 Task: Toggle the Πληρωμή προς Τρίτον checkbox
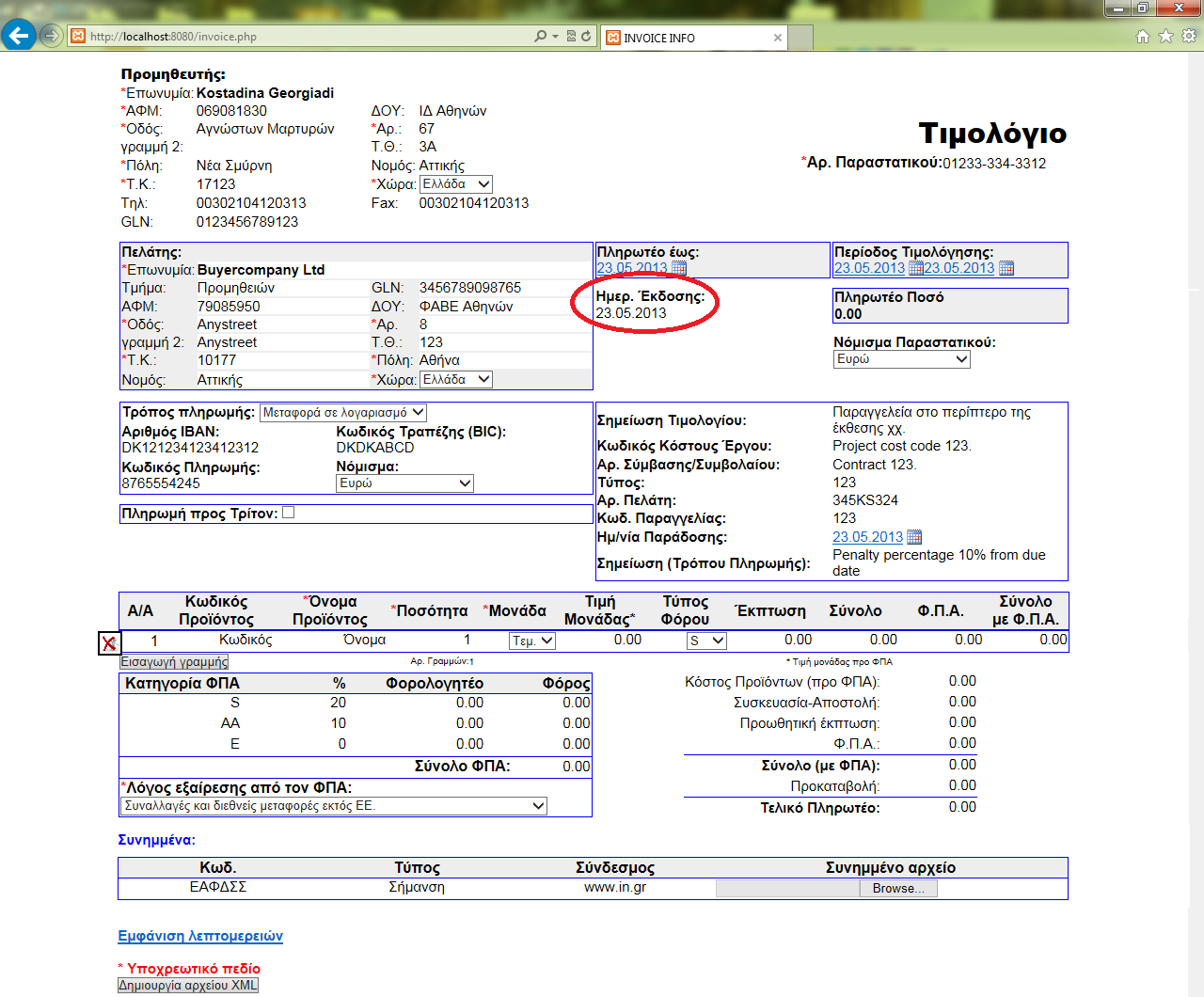click(289, 513)
